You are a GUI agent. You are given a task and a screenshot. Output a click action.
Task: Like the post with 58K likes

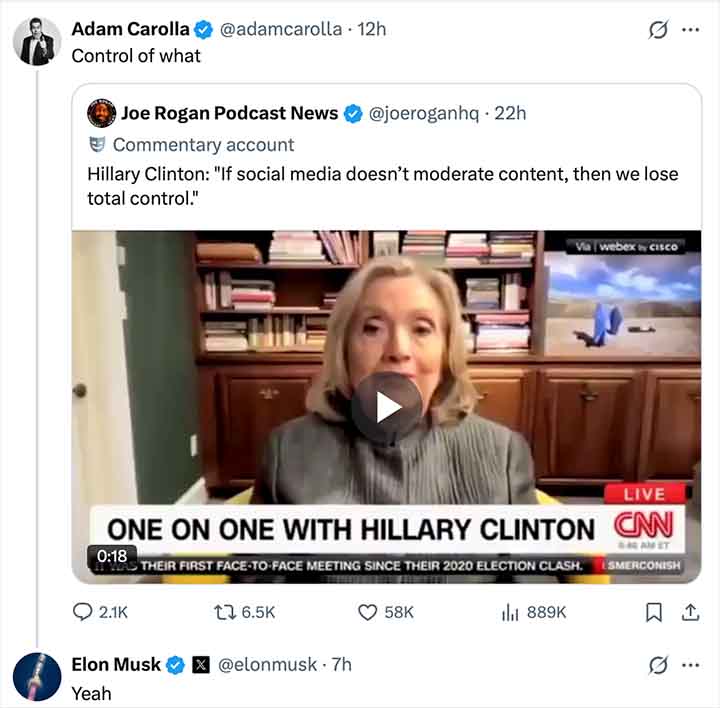(x=369, y=612)
